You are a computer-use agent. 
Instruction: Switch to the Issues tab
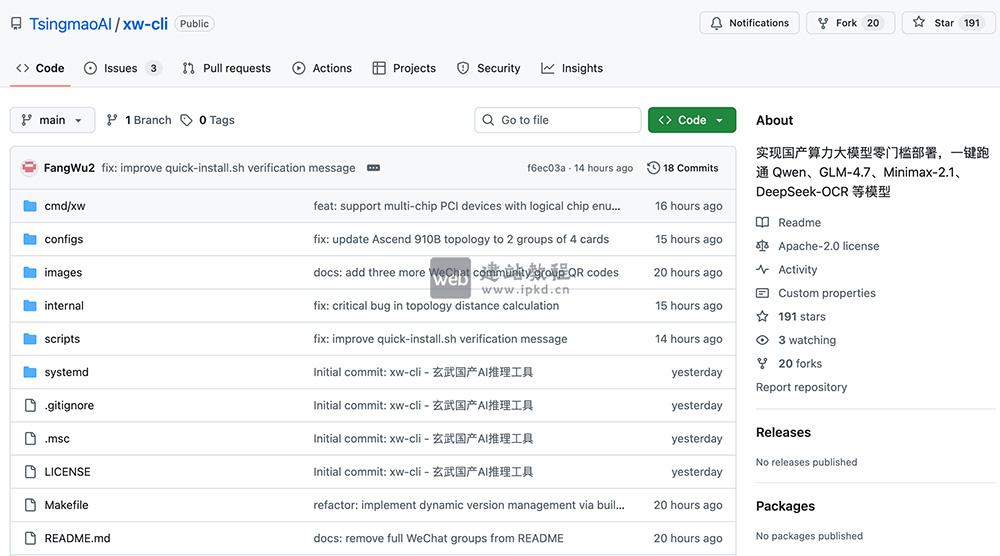click(x=121, y=68)
